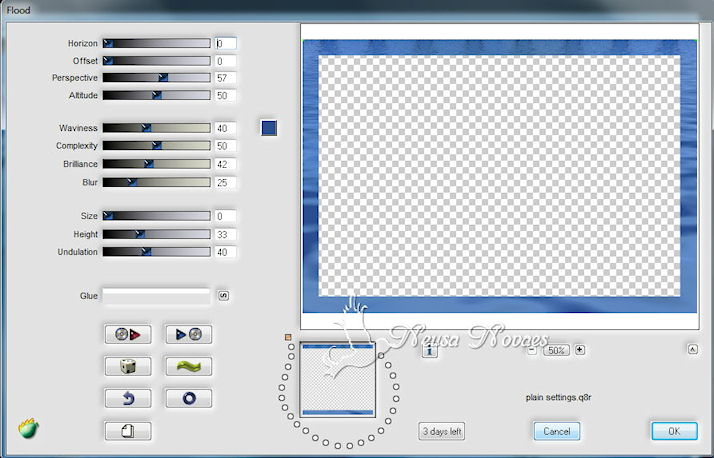This screenshot has width=714, height=458.
Task: Click the Size value field
Action: coord(226,216)
